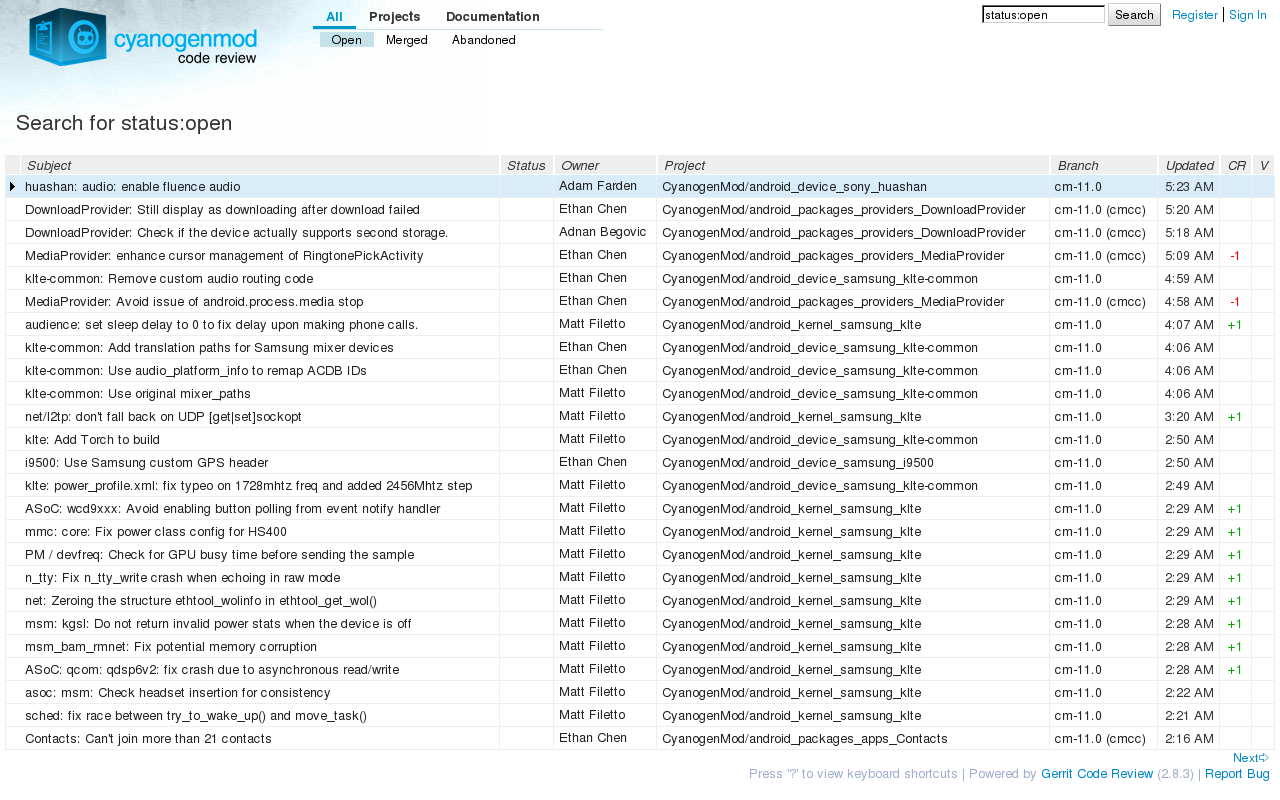This screenshot has height=800, width=1280.
Task: Click the 5:23 AM updated time
Action: coord(1189,187)
